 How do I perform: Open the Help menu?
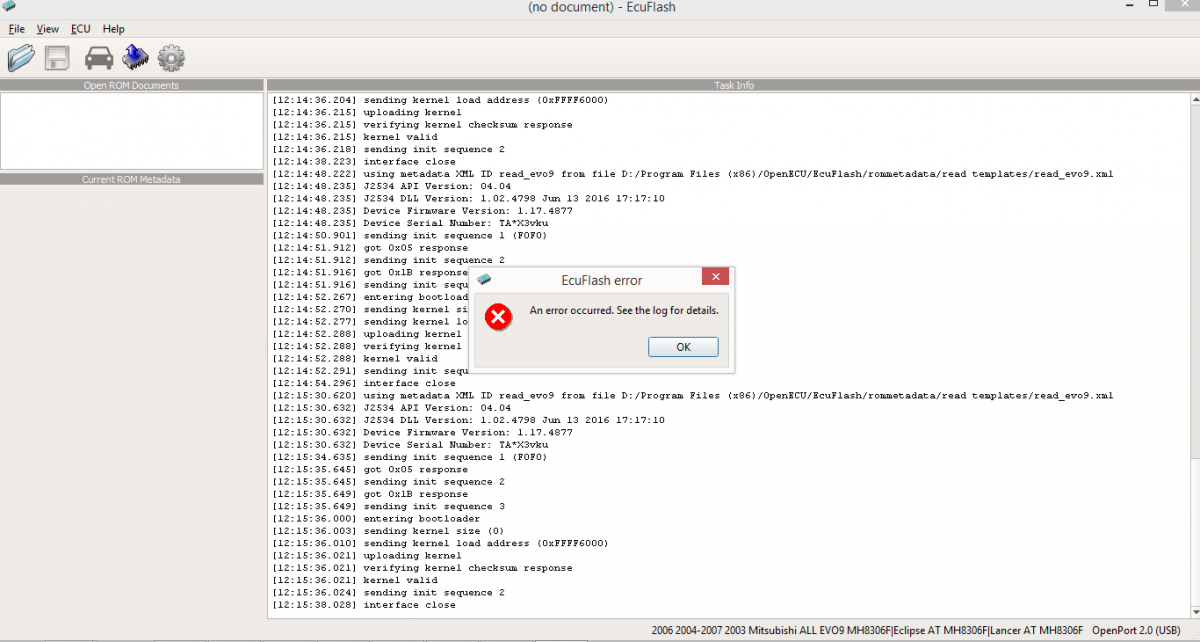tap(113, 29)
